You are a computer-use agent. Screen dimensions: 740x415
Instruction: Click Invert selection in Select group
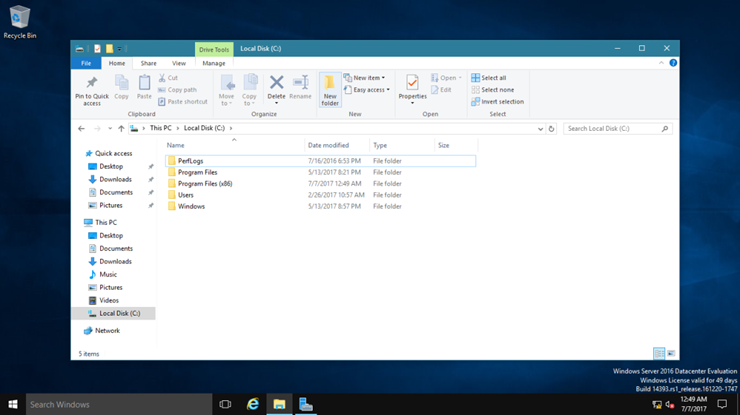tap(497, 102)
